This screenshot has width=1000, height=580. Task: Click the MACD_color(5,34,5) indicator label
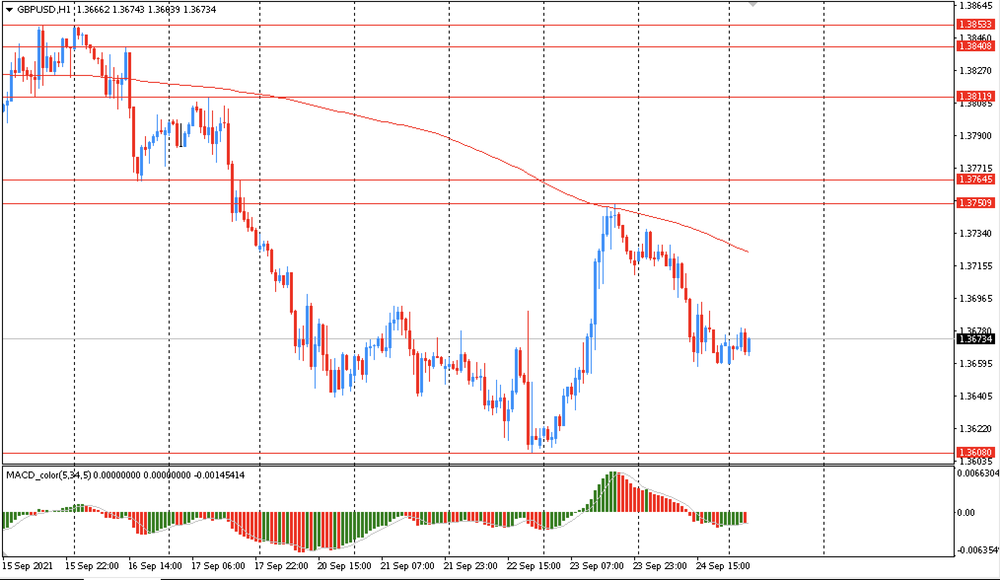tap(49, 475)
